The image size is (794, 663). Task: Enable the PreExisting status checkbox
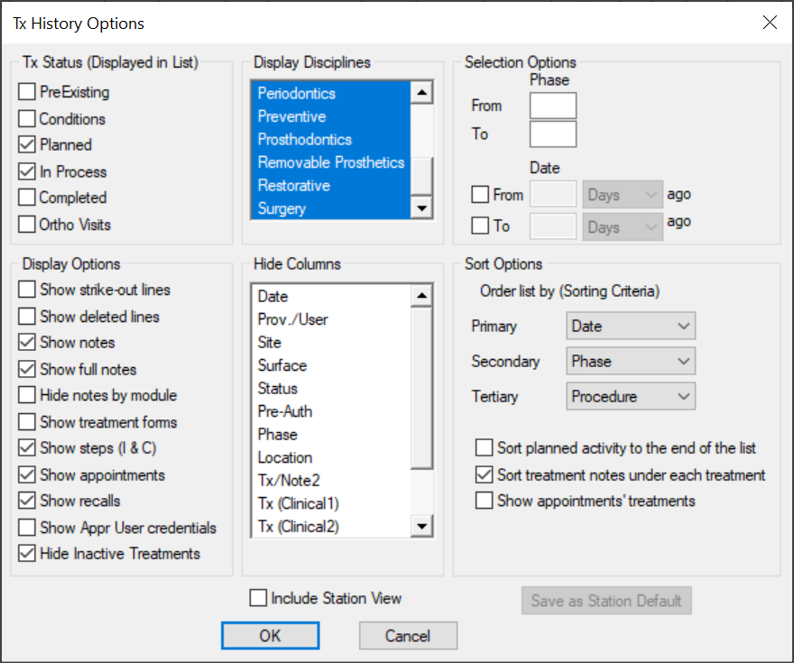[x=27, y=92]
